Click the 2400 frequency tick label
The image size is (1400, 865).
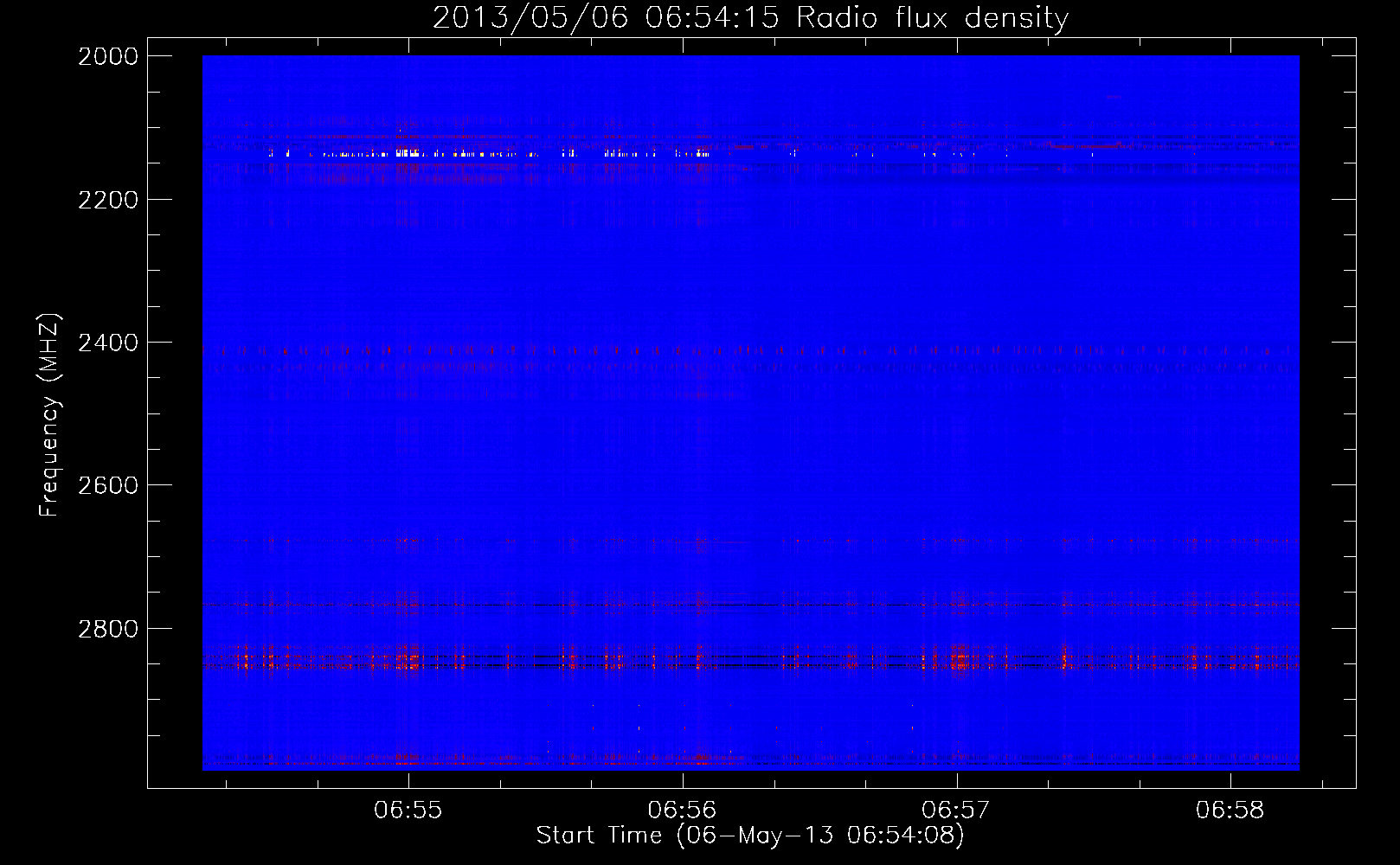[x=108, y=343]
